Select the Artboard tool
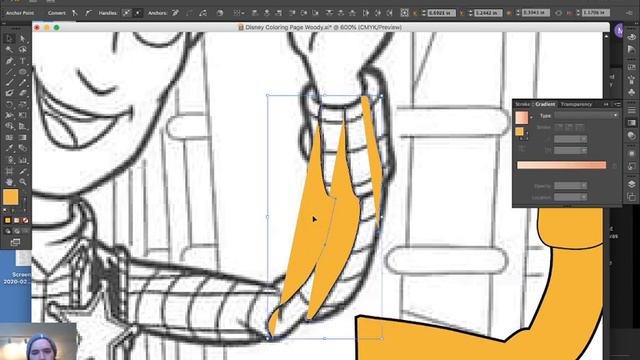Viewport: 640px width, 360px height. (x=9, y=171)
